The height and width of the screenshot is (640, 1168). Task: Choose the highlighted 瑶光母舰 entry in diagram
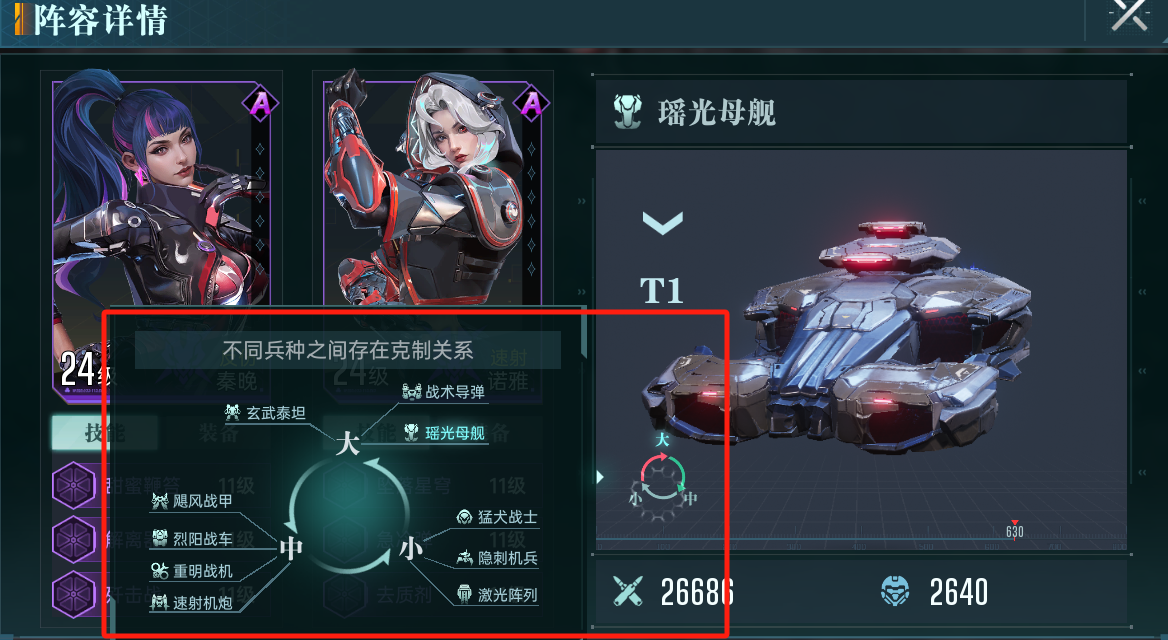coord(445,433)
